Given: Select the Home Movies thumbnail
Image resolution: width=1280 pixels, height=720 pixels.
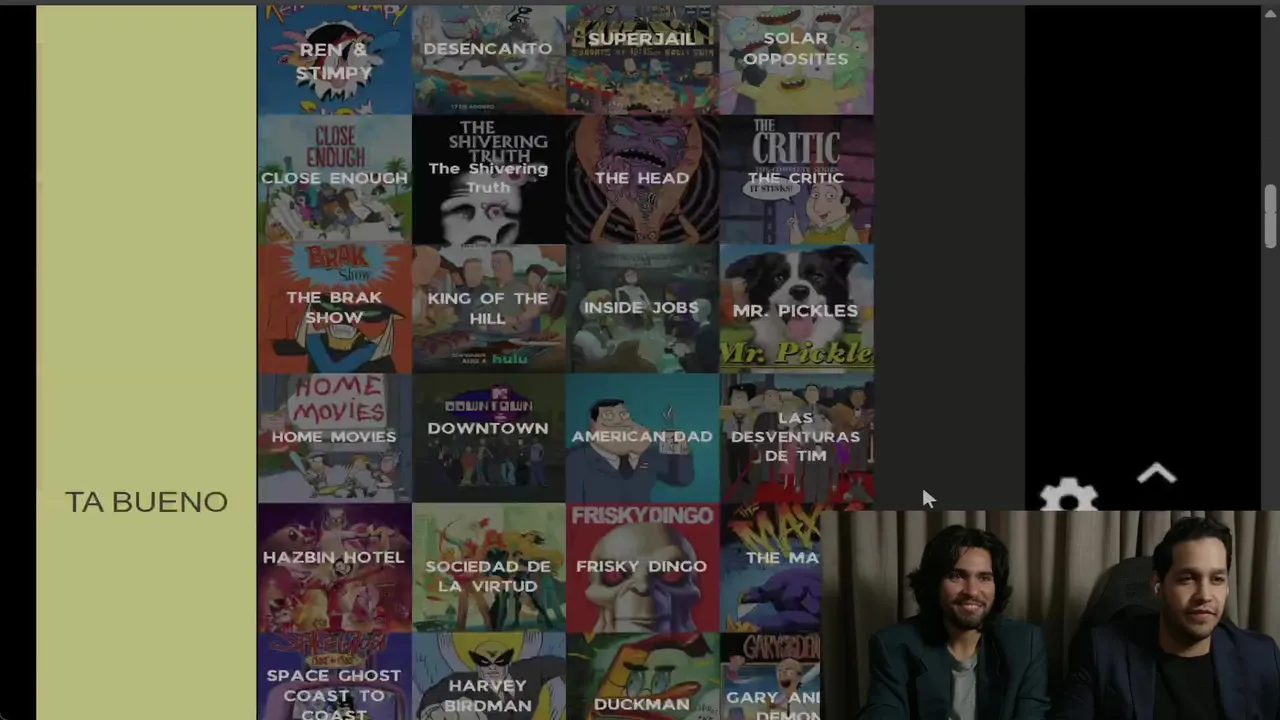Looking at the screenshot, I should click(334, 438).
